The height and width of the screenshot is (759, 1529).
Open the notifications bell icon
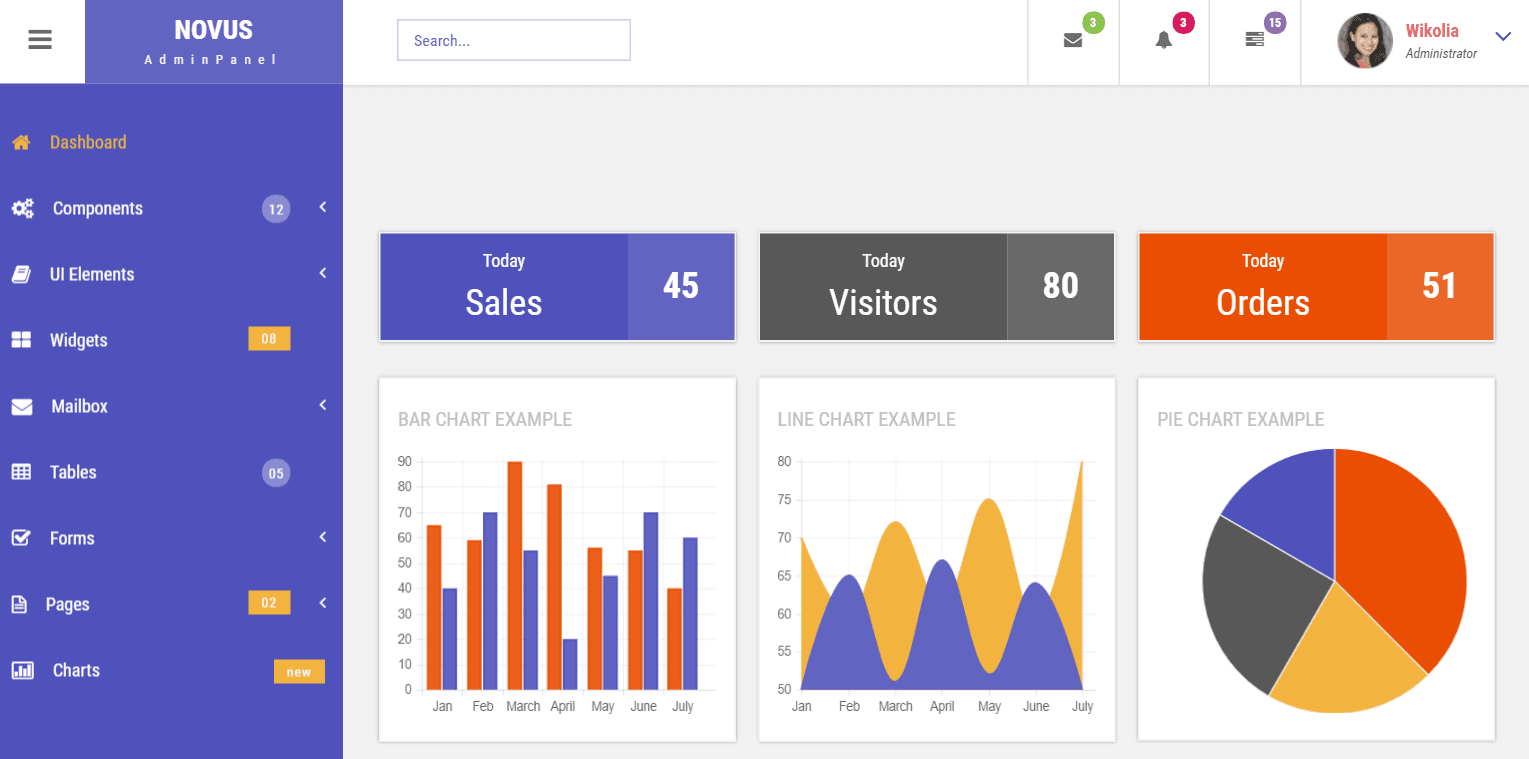1163,41
